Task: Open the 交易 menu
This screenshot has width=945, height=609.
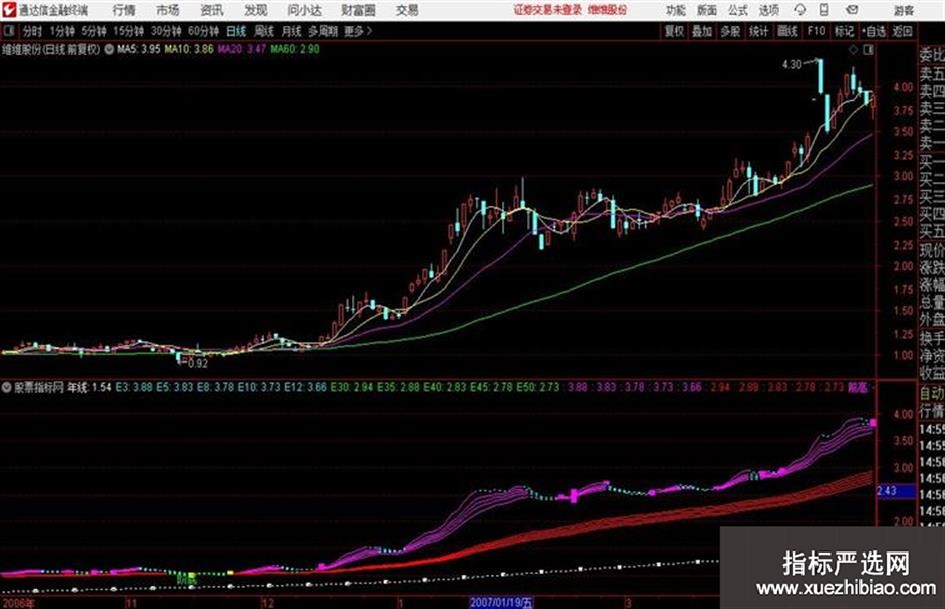Action: (x=407, y=10)
